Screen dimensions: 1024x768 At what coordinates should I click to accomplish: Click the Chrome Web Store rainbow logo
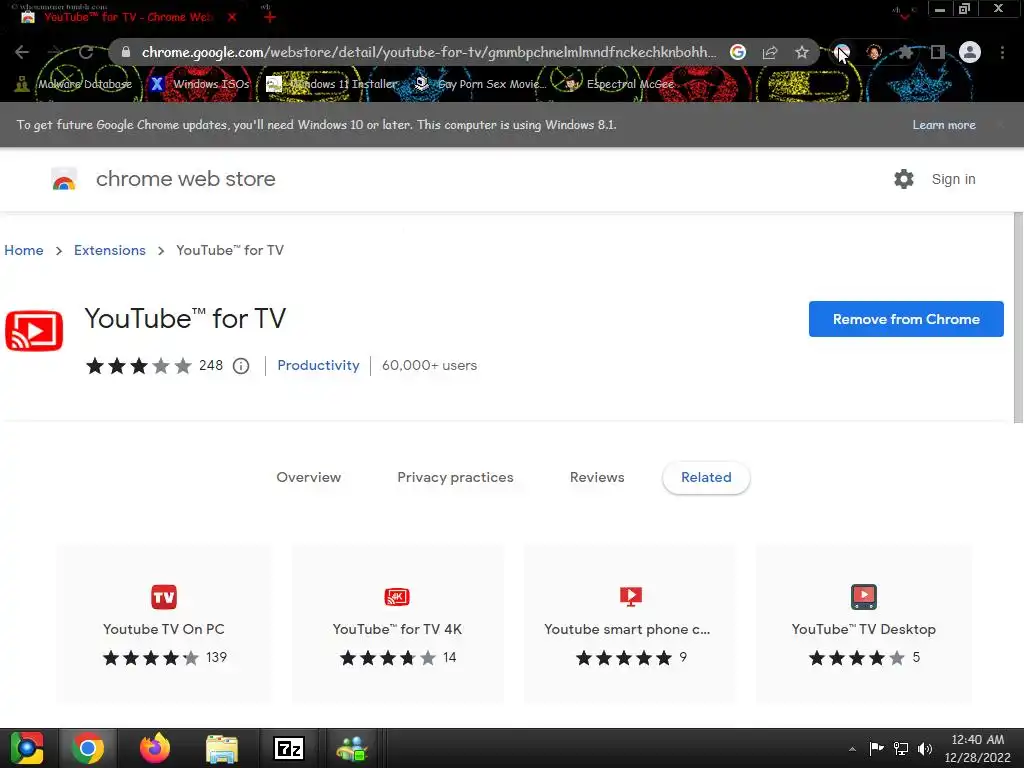(64, 179)
